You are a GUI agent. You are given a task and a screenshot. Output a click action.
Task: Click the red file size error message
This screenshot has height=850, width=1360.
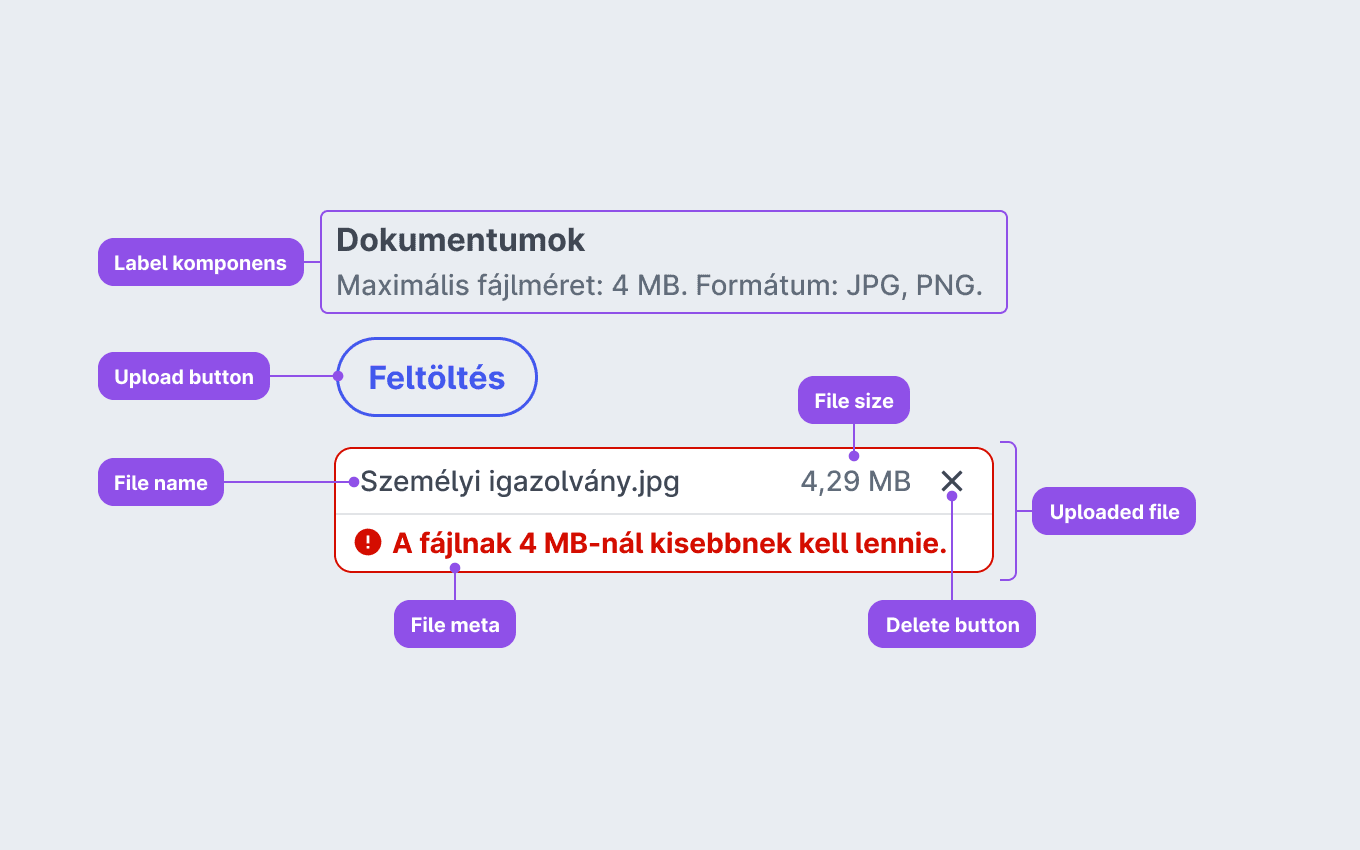point(669,543)
